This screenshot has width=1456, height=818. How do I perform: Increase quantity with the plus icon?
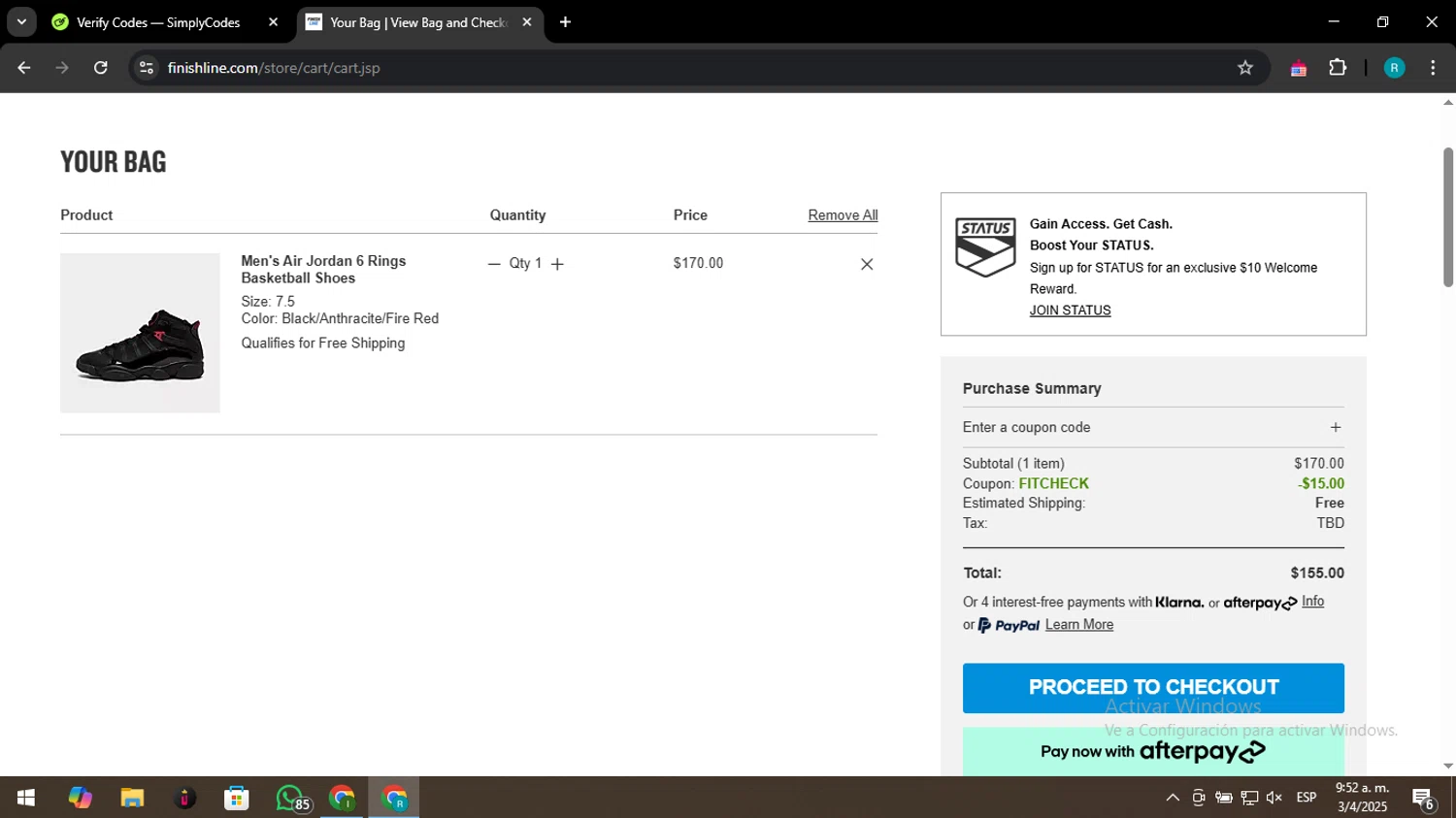pyautogui.click(x=557, y=264)
